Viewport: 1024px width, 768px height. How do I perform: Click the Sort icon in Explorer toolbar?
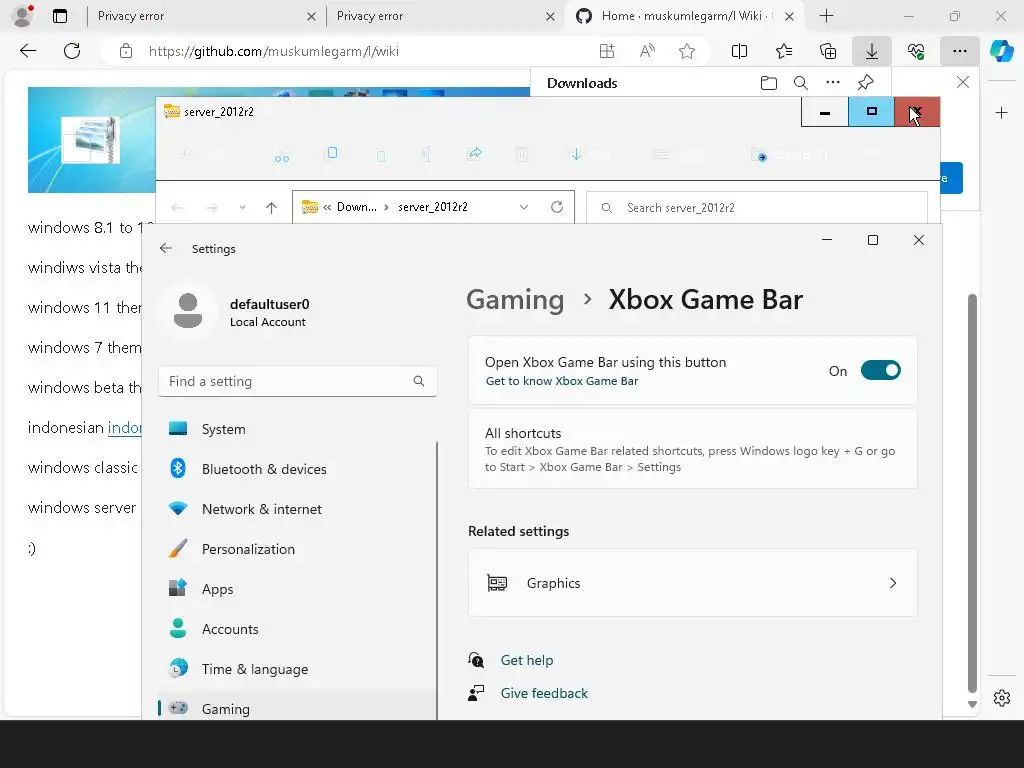click(576, 154)
